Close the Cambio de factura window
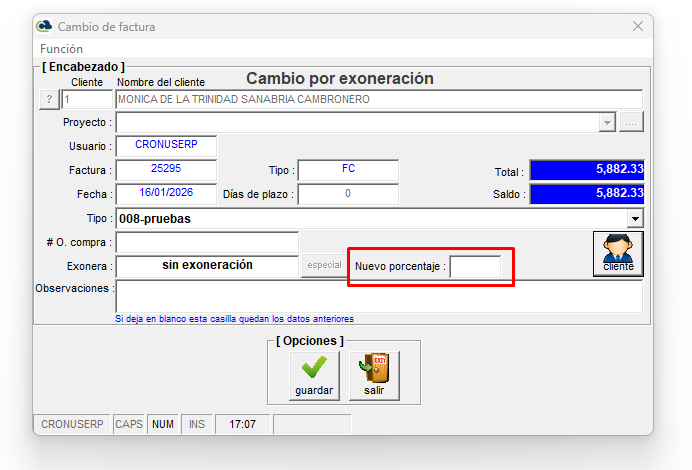 coord(637,26)
